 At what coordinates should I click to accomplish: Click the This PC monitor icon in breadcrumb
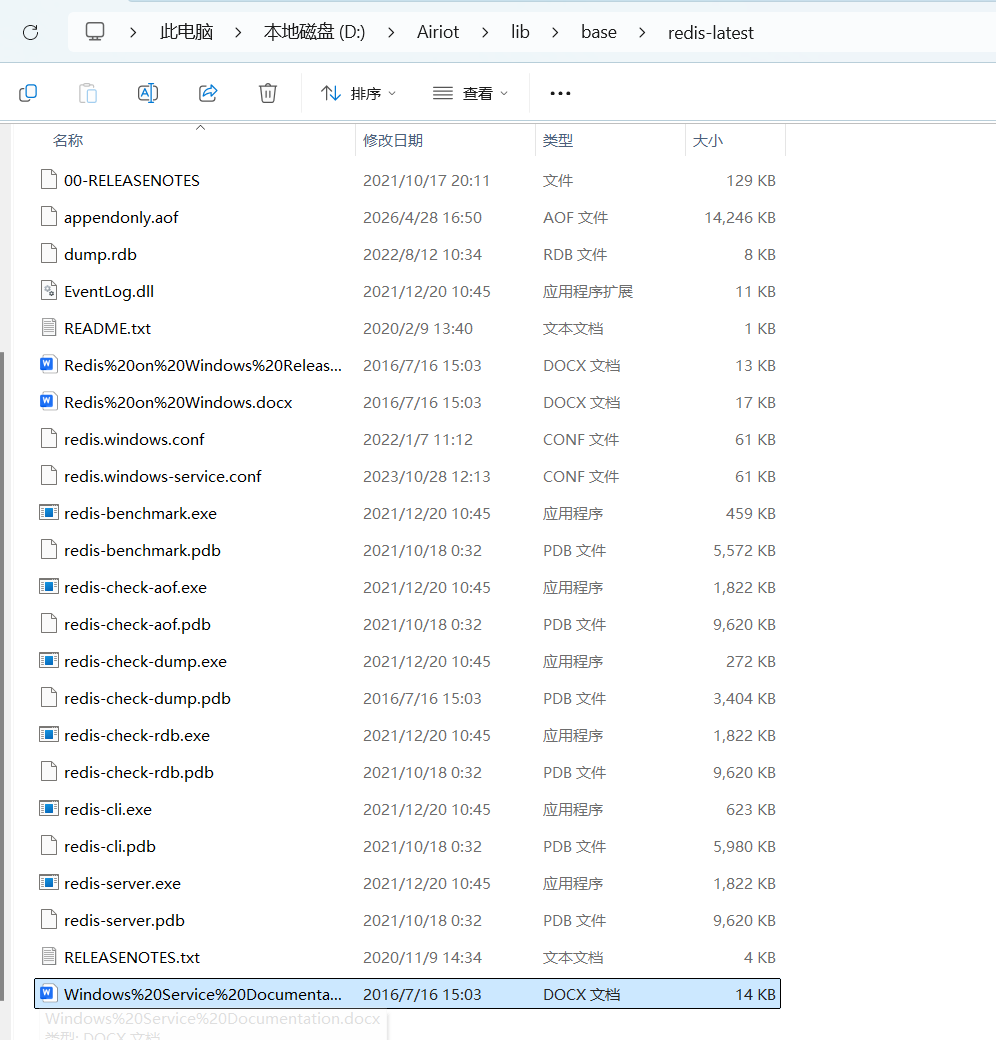[94, 31]
